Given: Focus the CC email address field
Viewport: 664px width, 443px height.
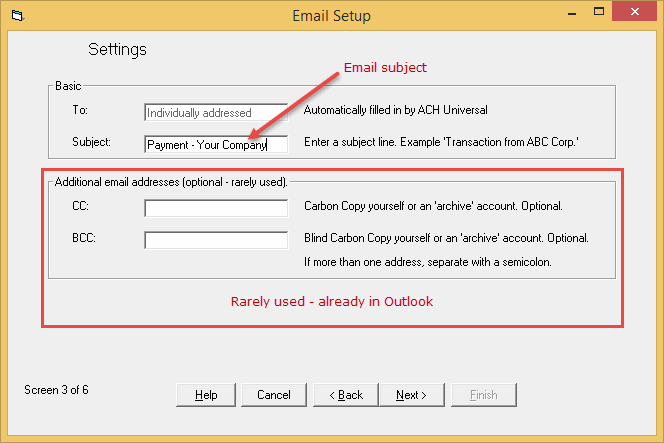Looking at the screenshot, I should 216,208.
